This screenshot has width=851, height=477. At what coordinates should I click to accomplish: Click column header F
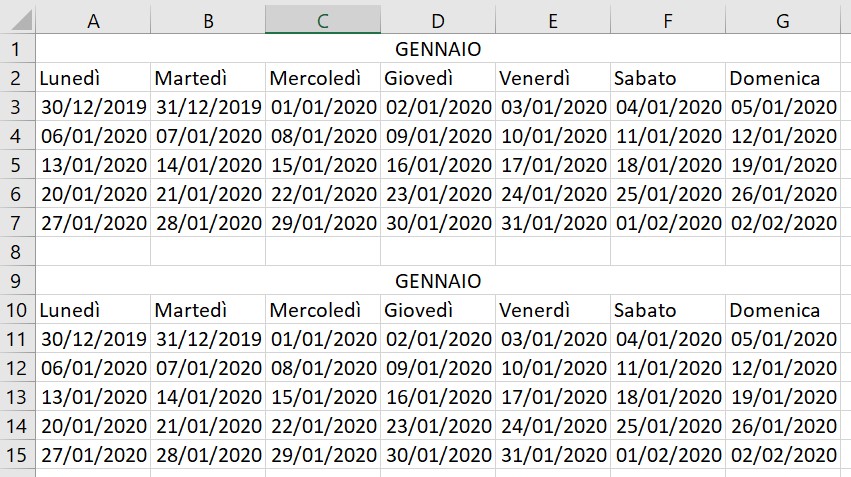coord(667,19)
